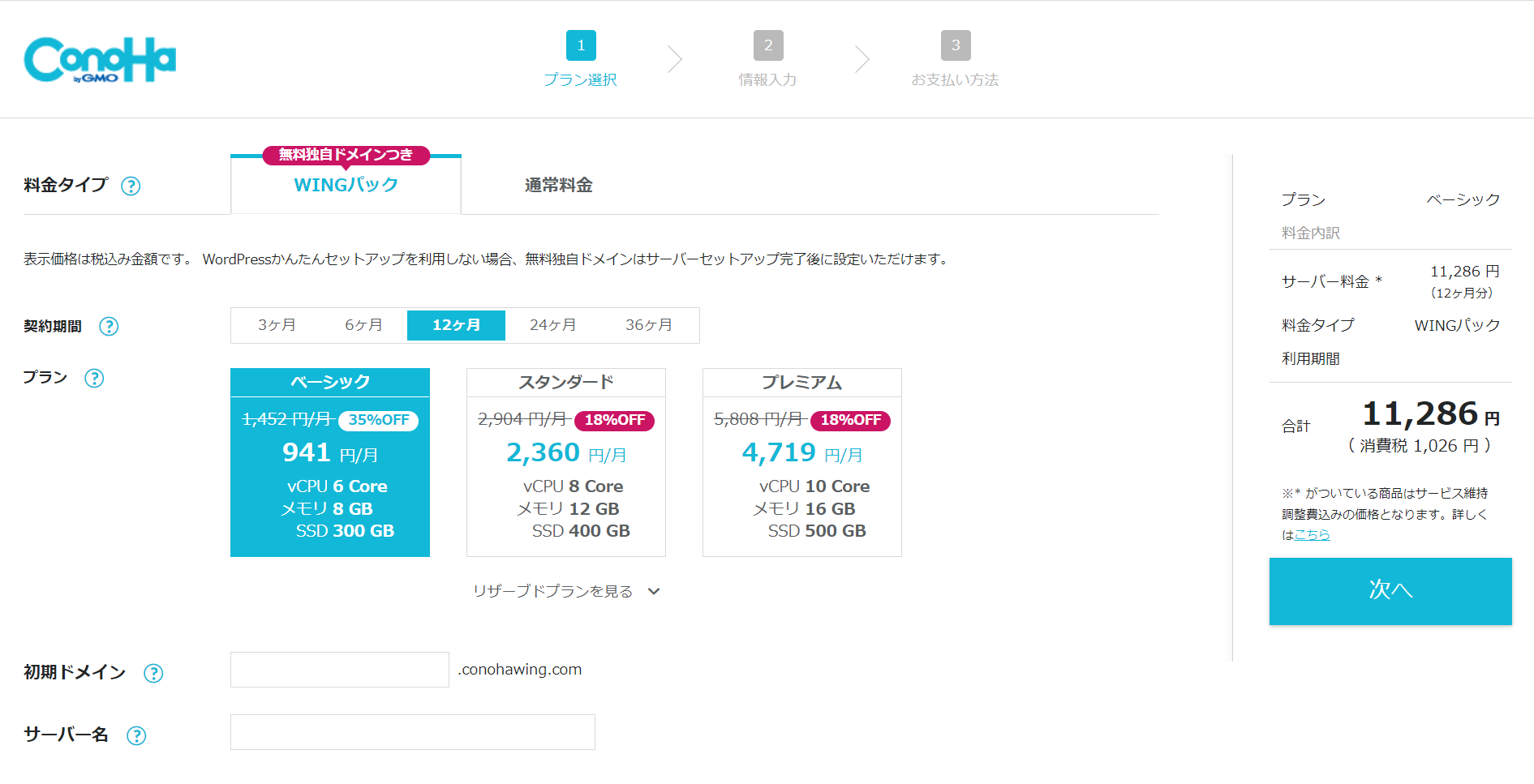1534x784 pixels.
Task: Open help icon beside 契約期間
Action: (109, 326)
